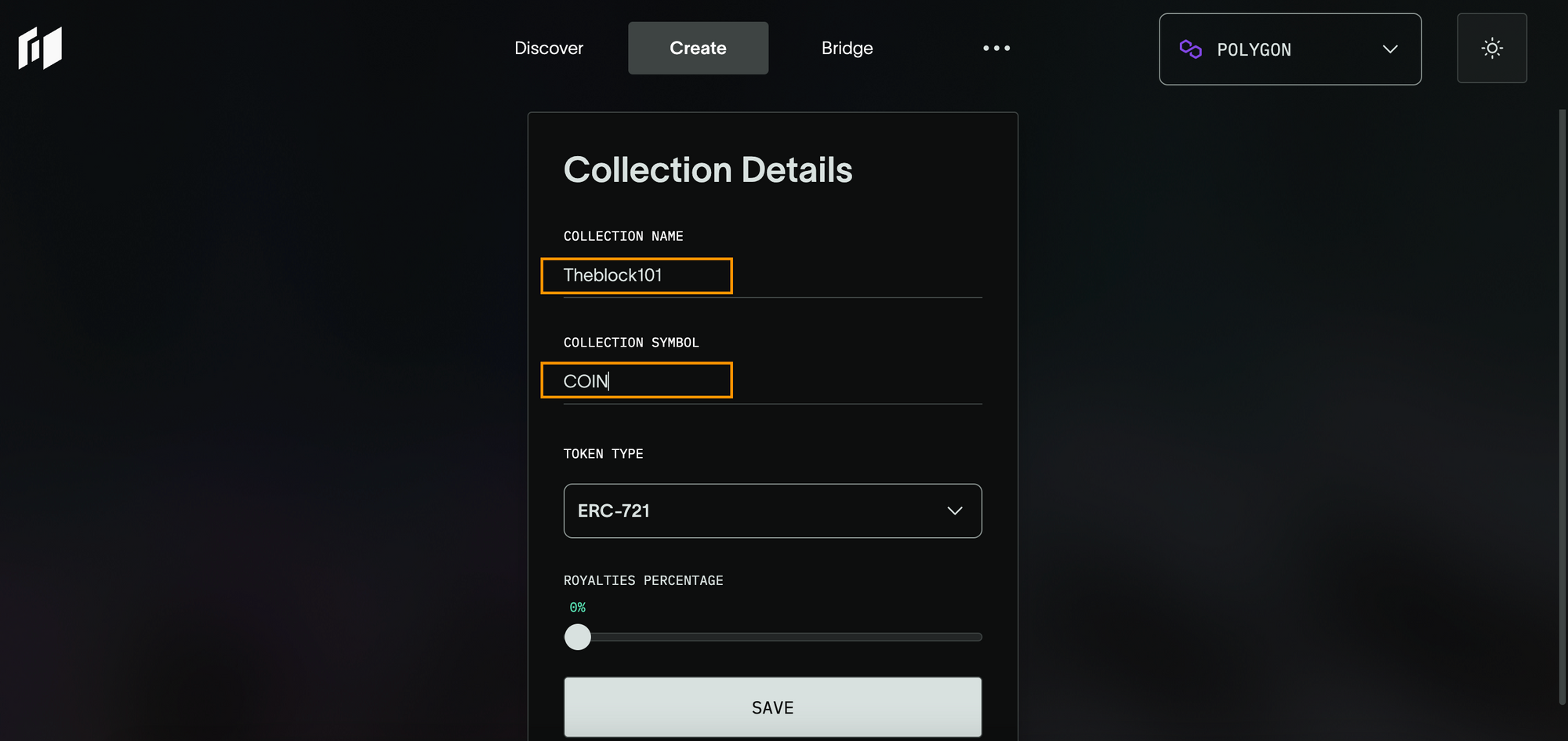Open the three-dots more menu
The height and width of the screenshot is (741, 1568).
click(x=996, y=48)
